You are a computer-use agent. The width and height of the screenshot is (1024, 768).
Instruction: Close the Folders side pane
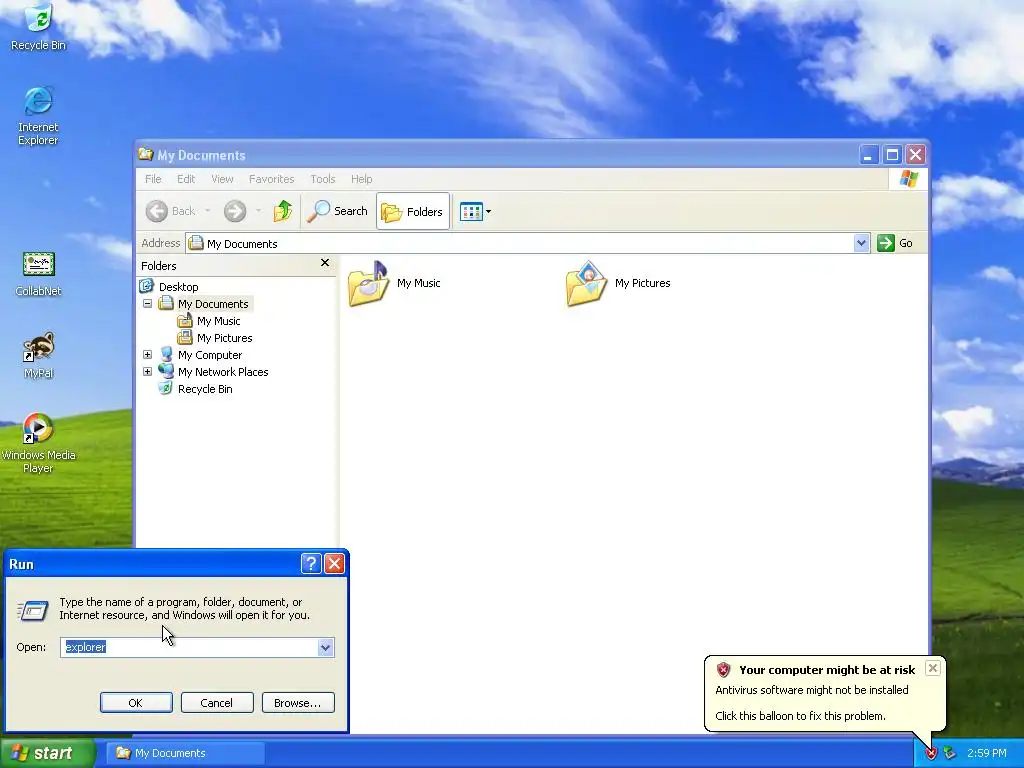click(325, 263)
